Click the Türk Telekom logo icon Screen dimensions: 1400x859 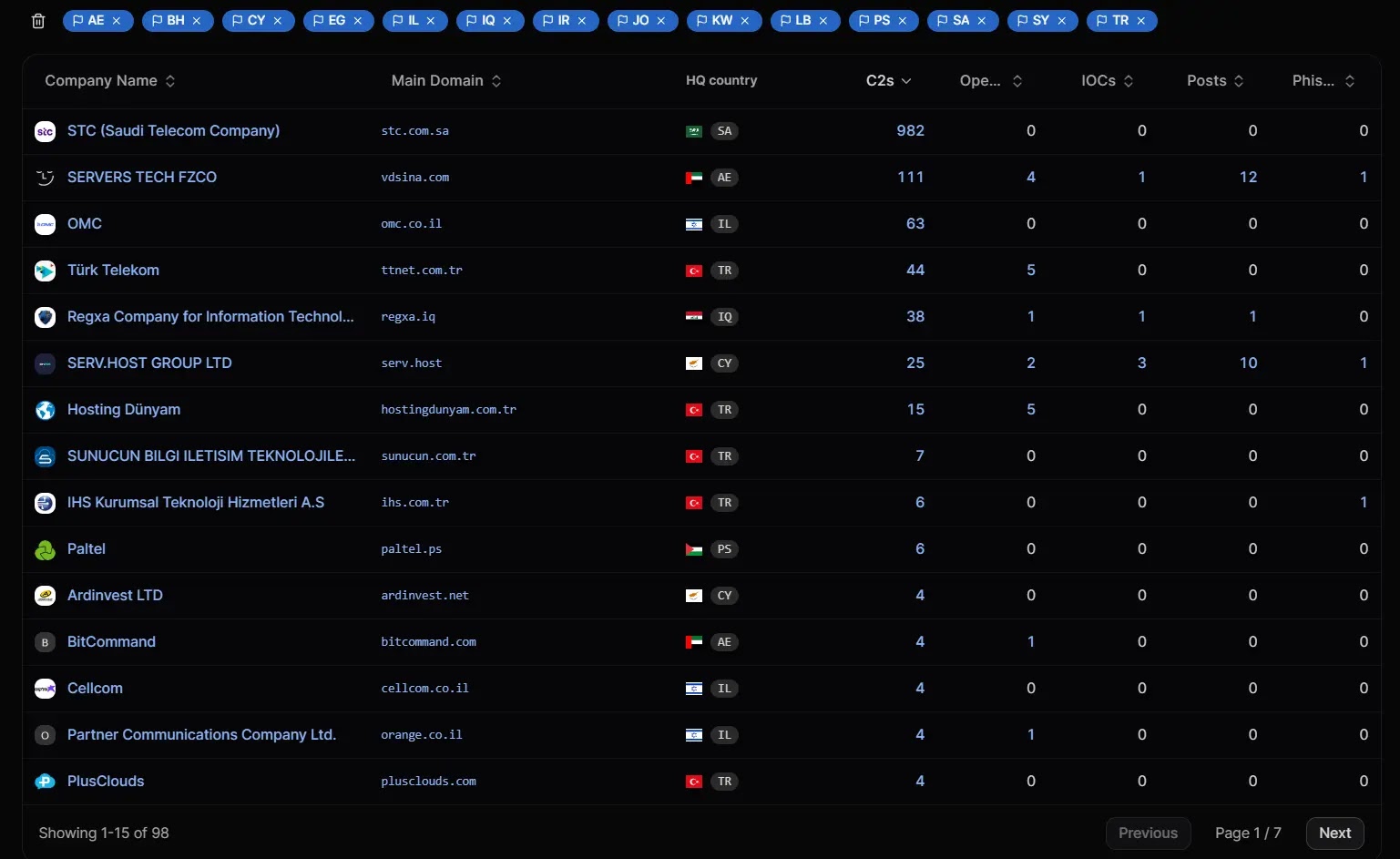[45, 271]
